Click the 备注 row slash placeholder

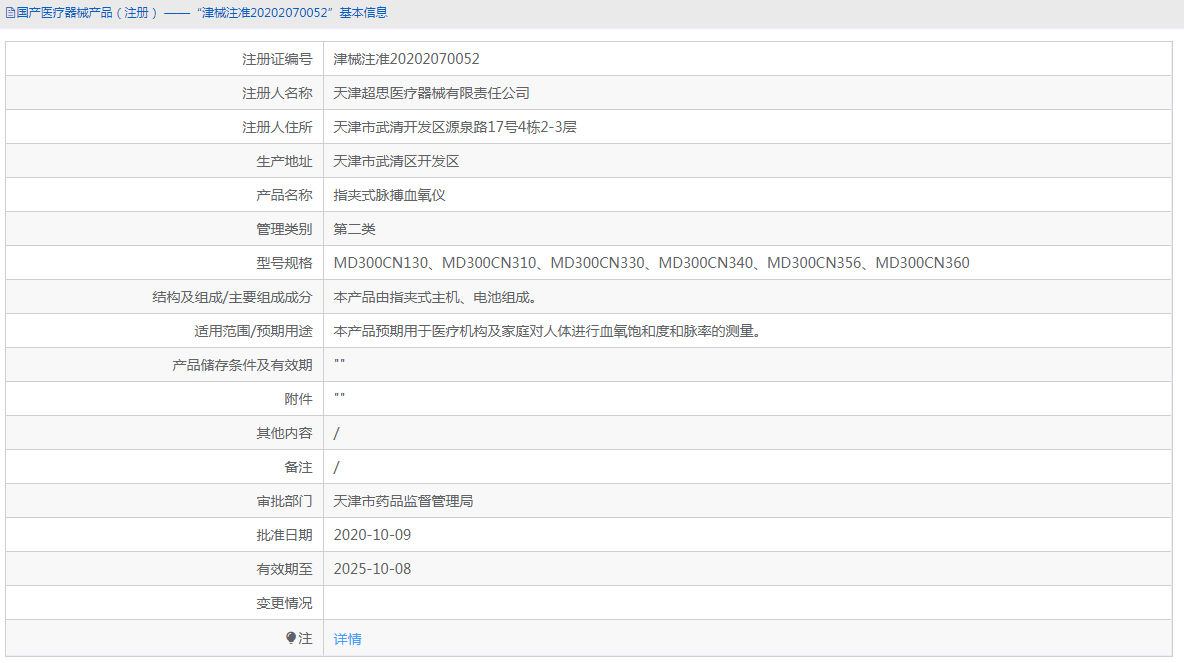point(336,466)
